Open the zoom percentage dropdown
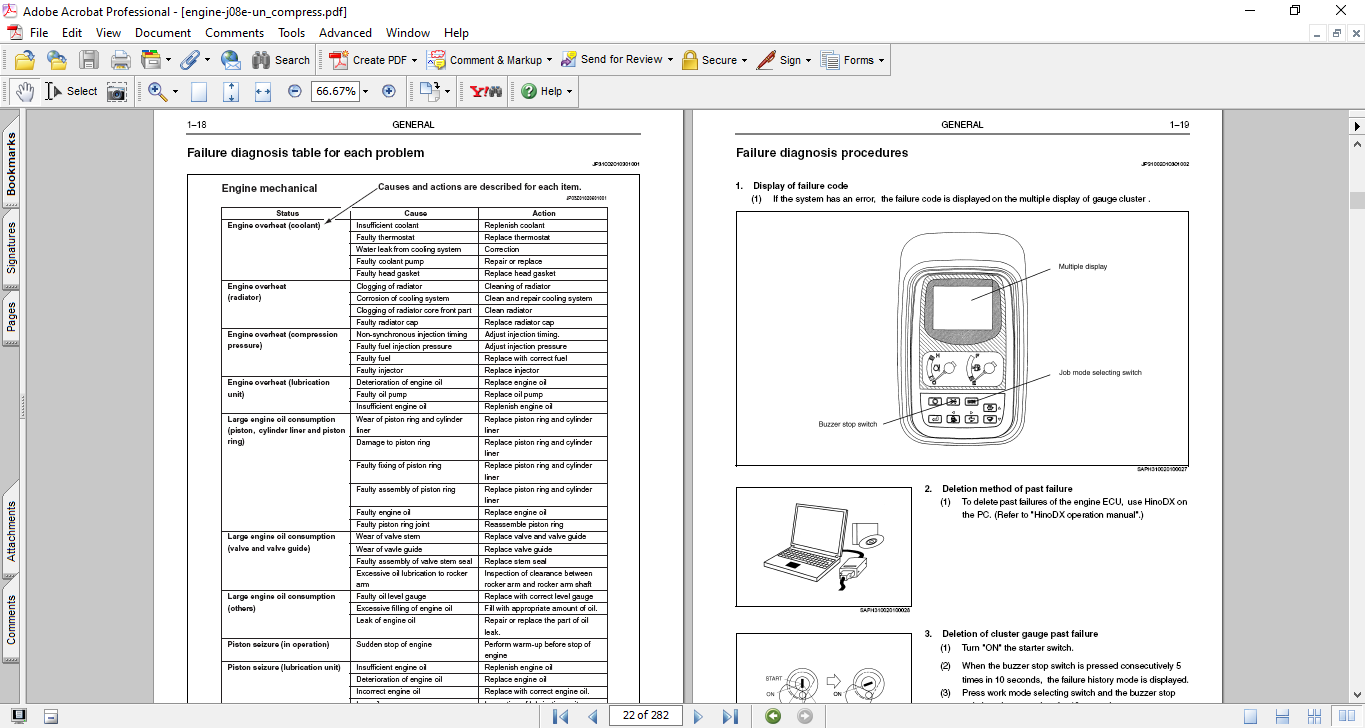Image resolution: width=1365 pixels, height=728 pixels. click(365, 91)
